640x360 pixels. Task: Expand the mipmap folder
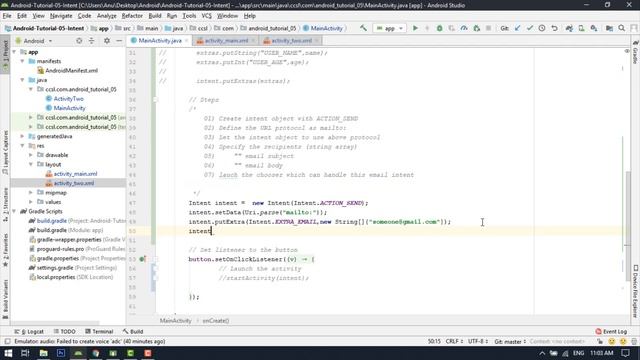(31, 193)
